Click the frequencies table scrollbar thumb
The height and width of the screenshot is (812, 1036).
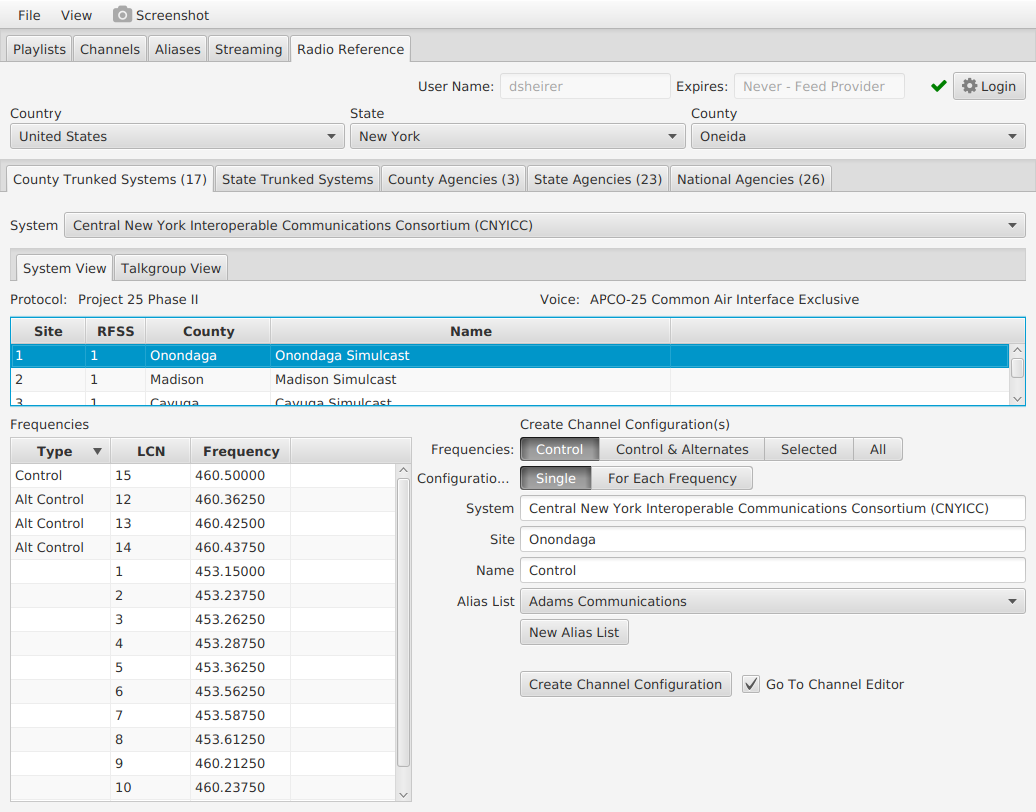[404, 622]
